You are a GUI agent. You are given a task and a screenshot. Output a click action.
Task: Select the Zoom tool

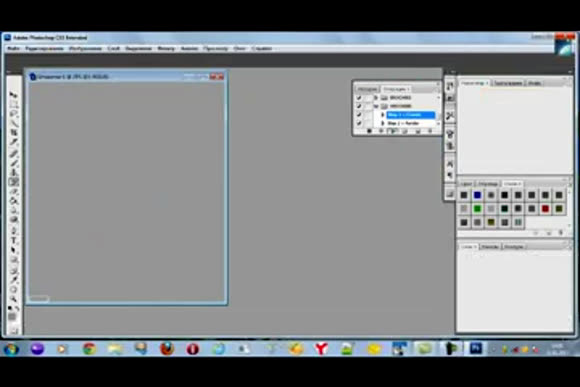(14, 298)
